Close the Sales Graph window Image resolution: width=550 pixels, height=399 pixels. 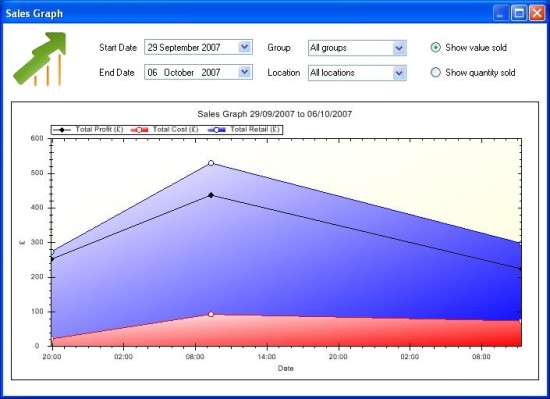pos(537,13)
